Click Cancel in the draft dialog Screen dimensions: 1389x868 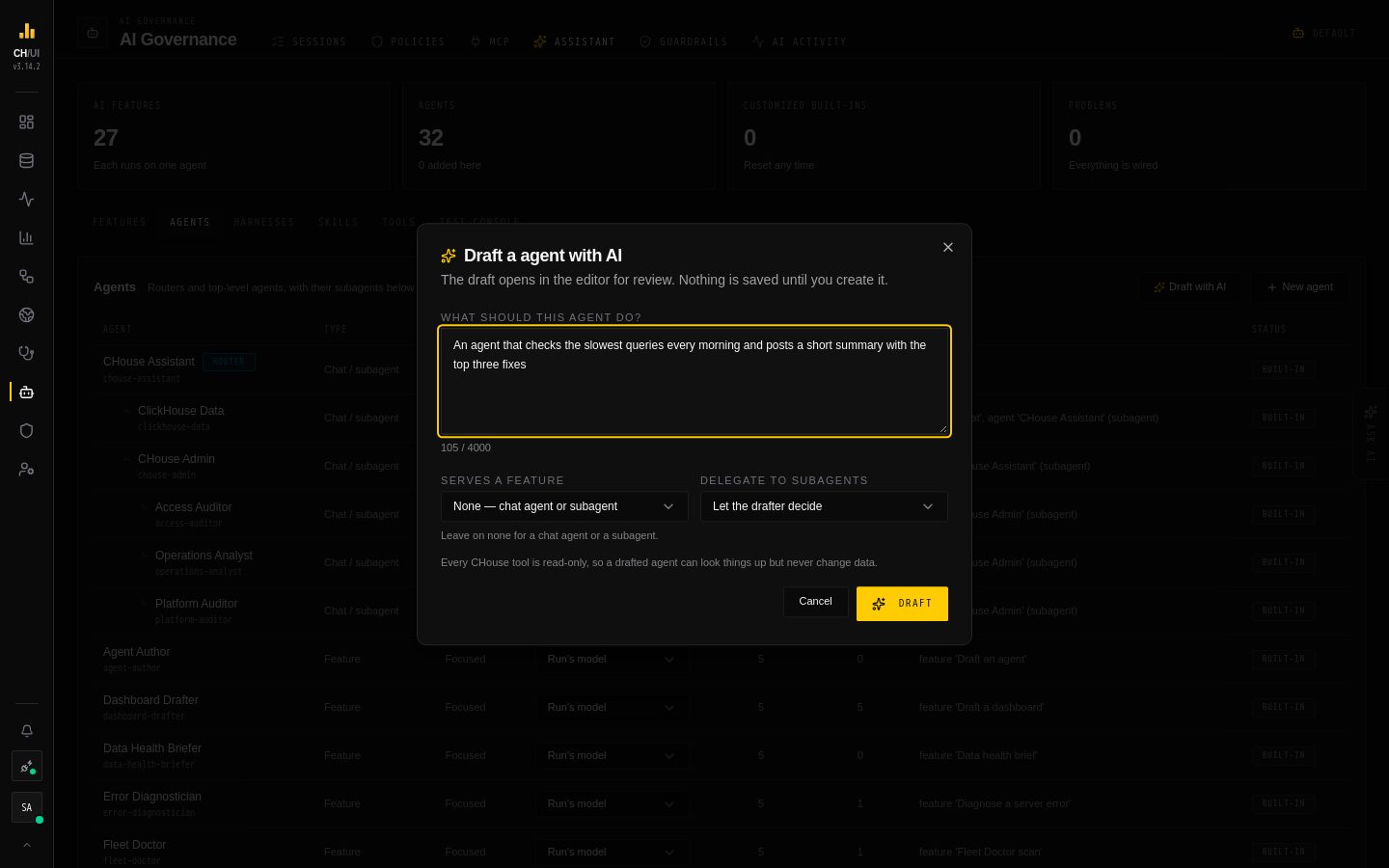[816, 602]
